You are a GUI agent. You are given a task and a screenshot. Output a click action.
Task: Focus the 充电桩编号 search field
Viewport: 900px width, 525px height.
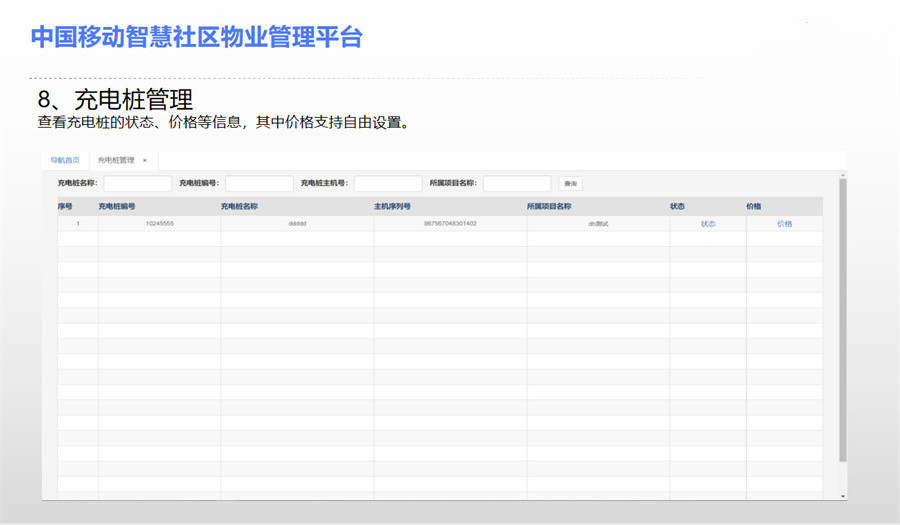259,184
